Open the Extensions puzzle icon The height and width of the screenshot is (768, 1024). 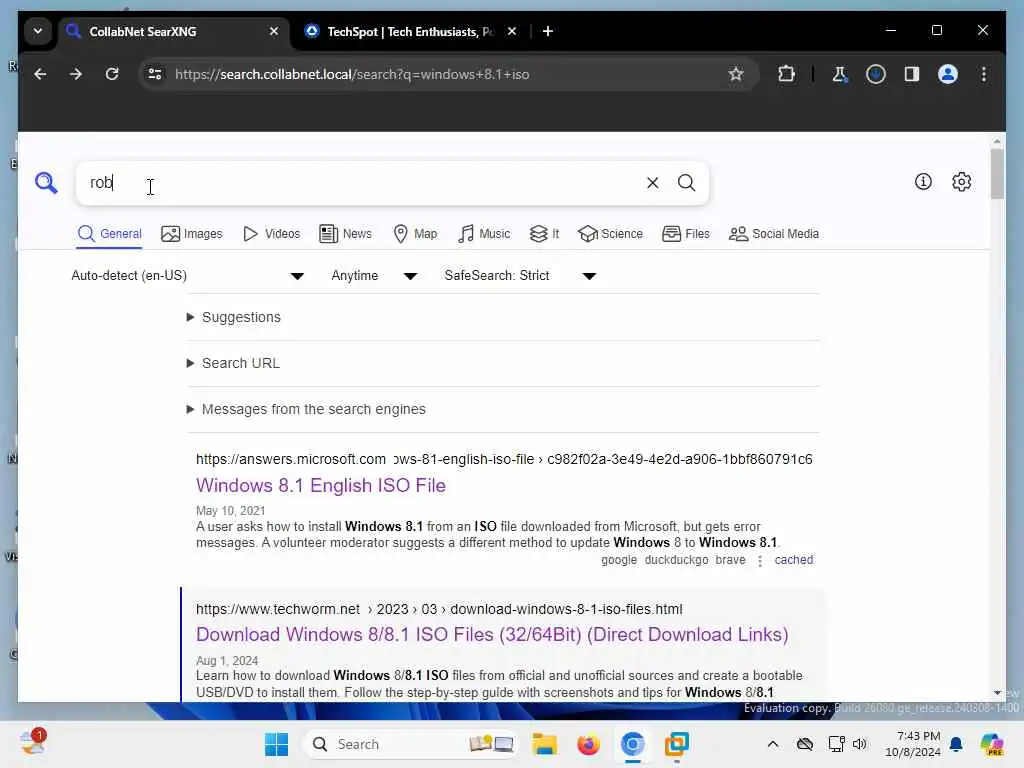point(786,74)
